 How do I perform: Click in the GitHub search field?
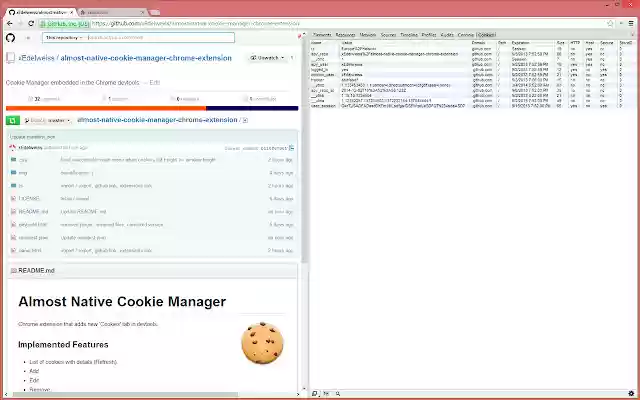[x=160, y=38]
